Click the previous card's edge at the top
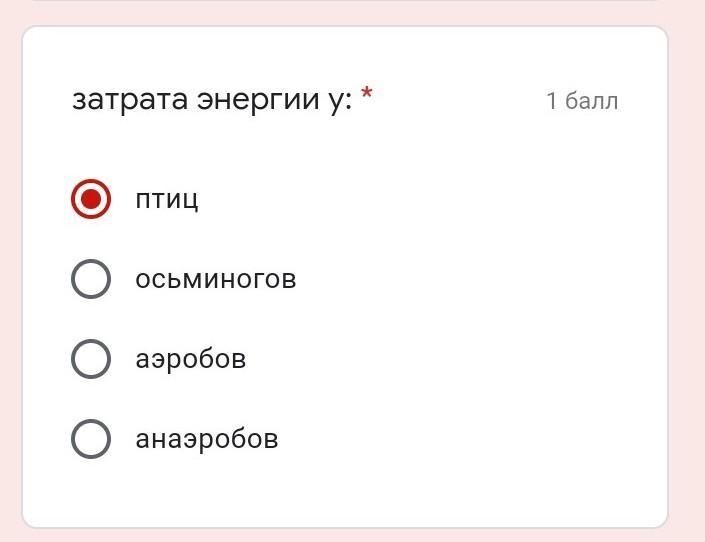 click(x=350, y=2)
